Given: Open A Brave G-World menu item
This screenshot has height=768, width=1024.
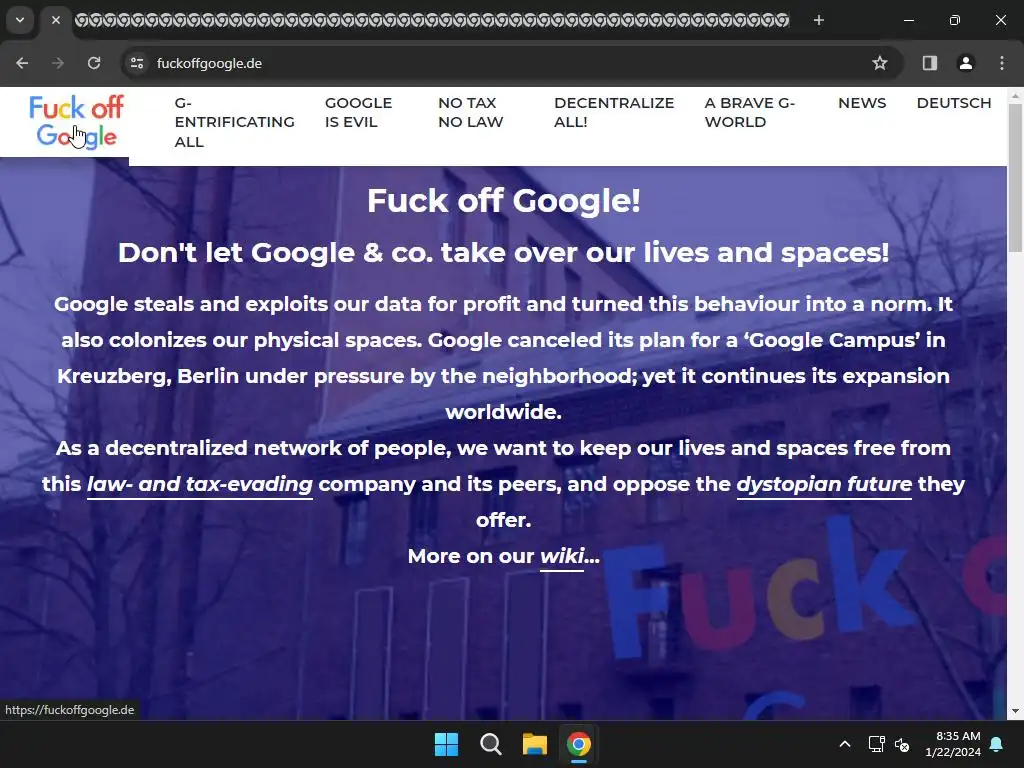Looking at the screenshot, I should (750, 112).
